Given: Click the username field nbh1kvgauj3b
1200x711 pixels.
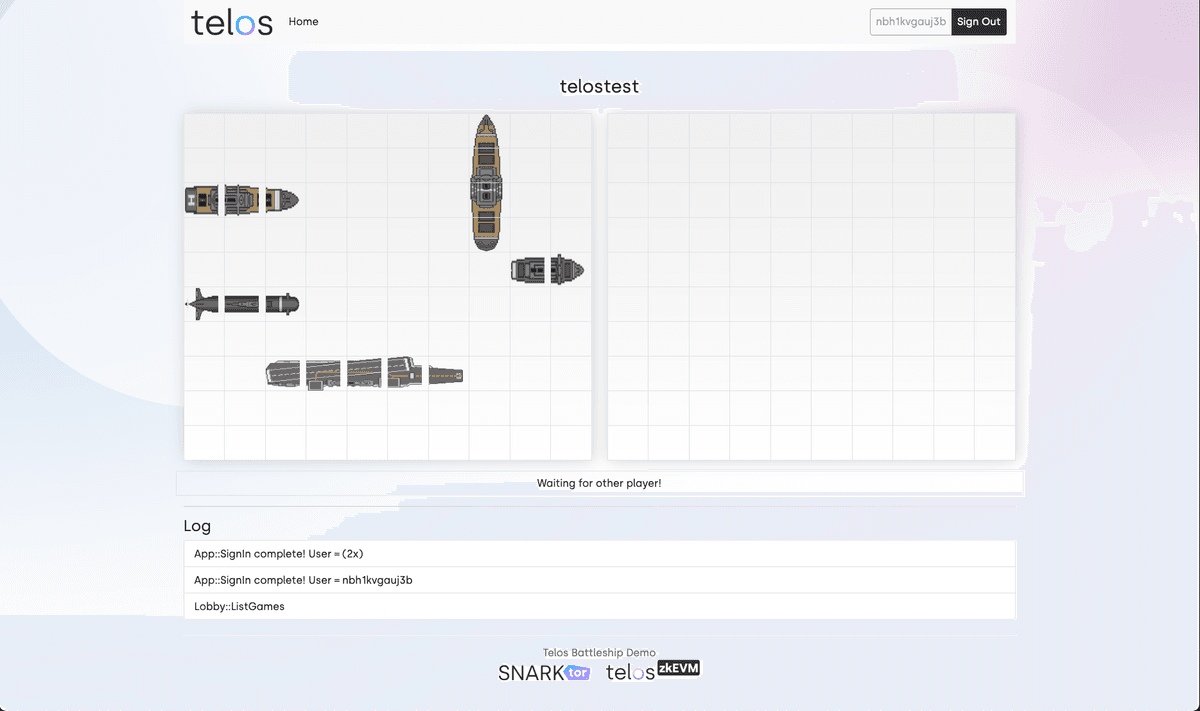Looking at the screenshot, I should [x=910, y=22].
